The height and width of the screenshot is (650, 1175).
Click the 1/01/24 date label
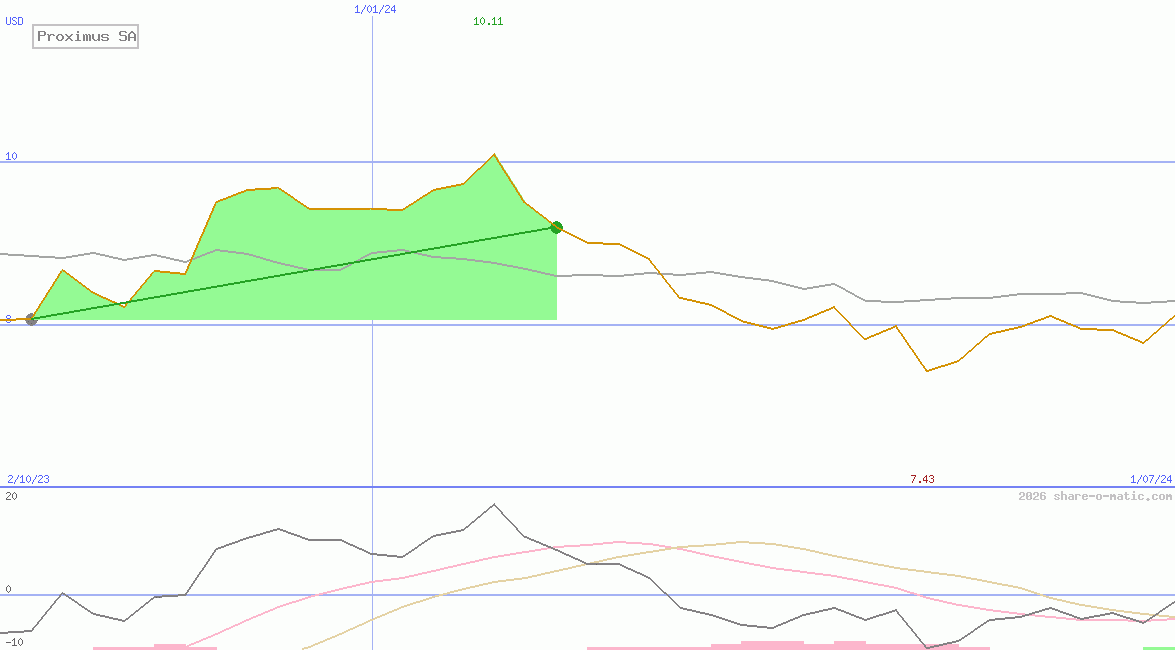tap(375, 9)
